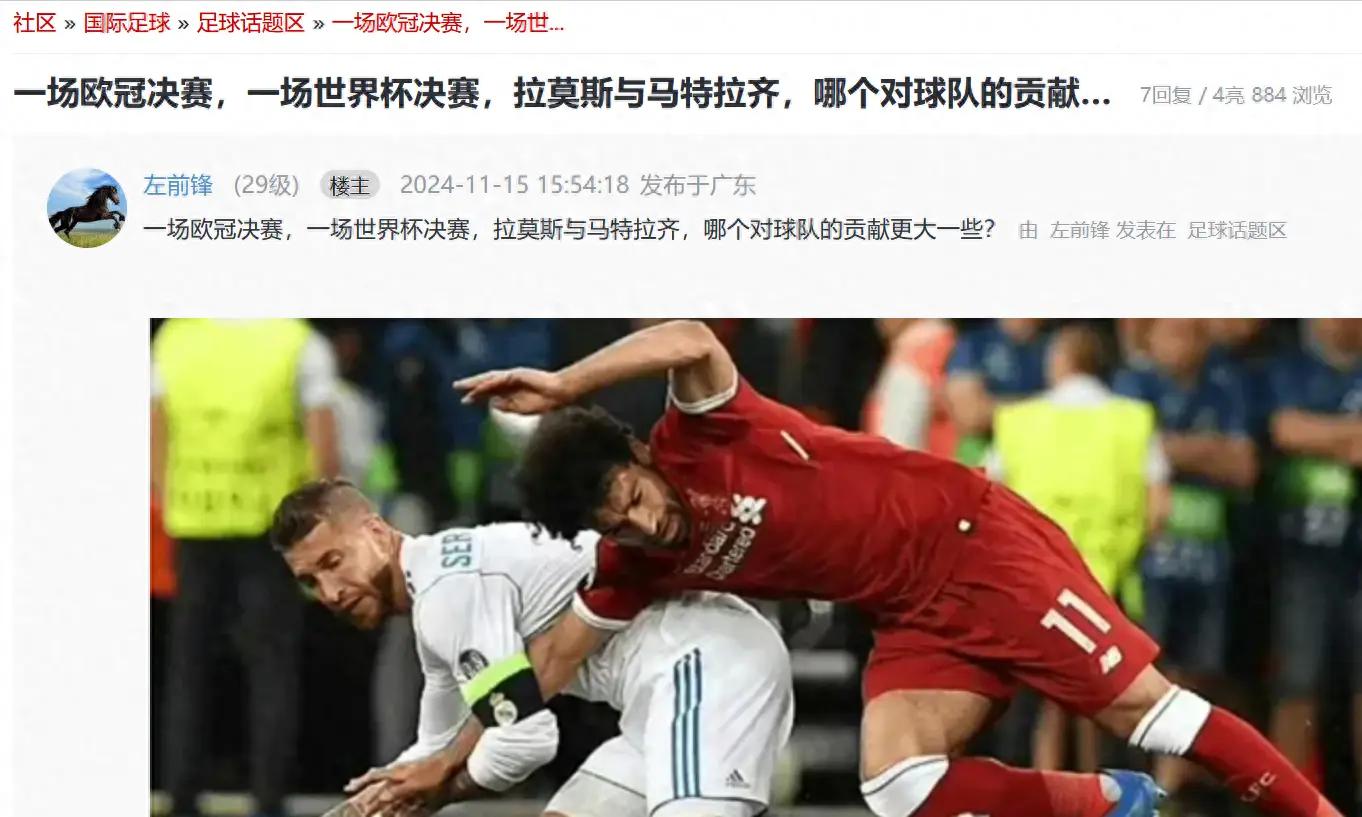Go to 国际足球 in the breadcrumb
Screen dimensions: 1362x817
tap(127, 23)
